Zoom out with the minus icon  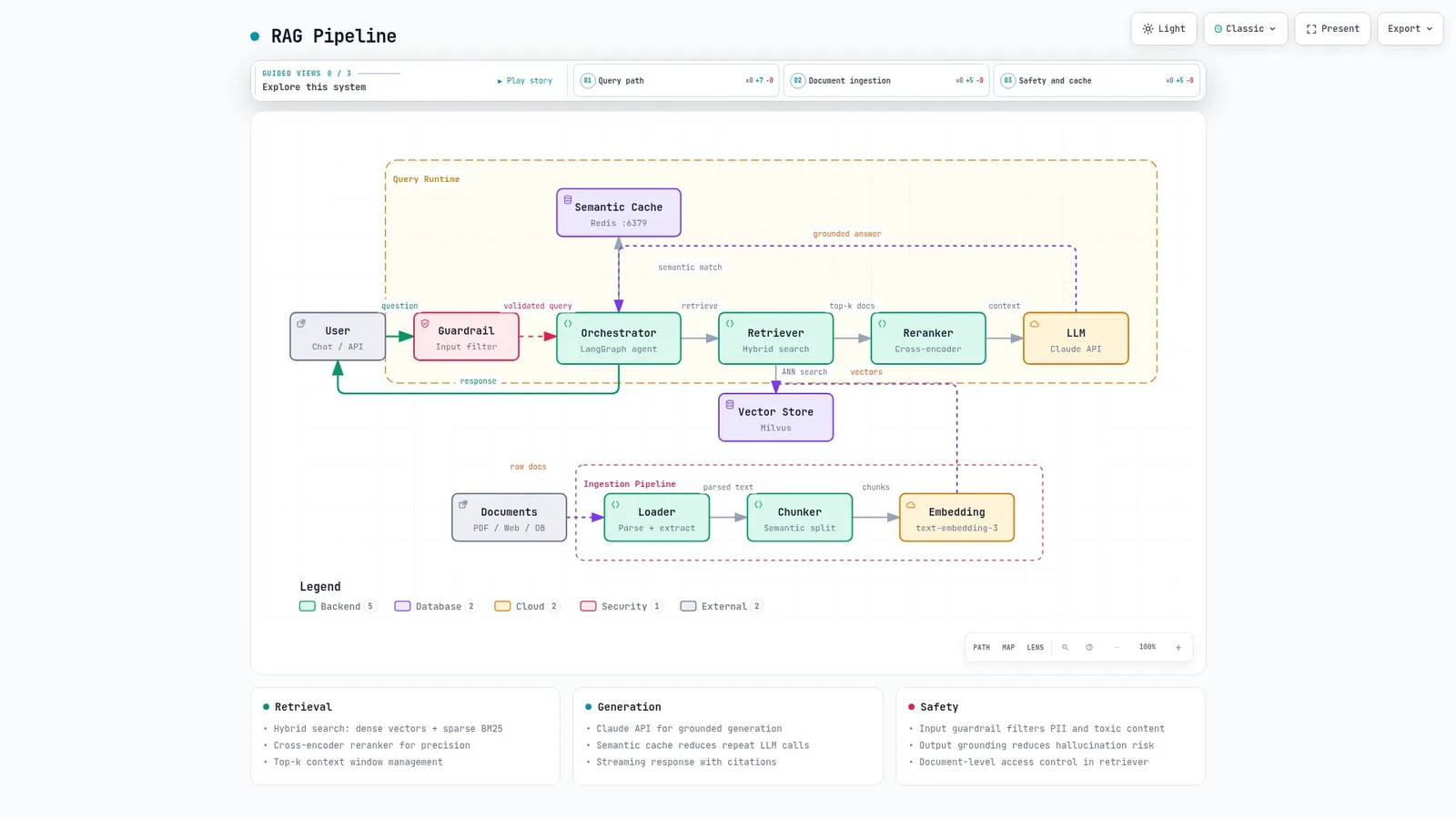point(1117,647)
